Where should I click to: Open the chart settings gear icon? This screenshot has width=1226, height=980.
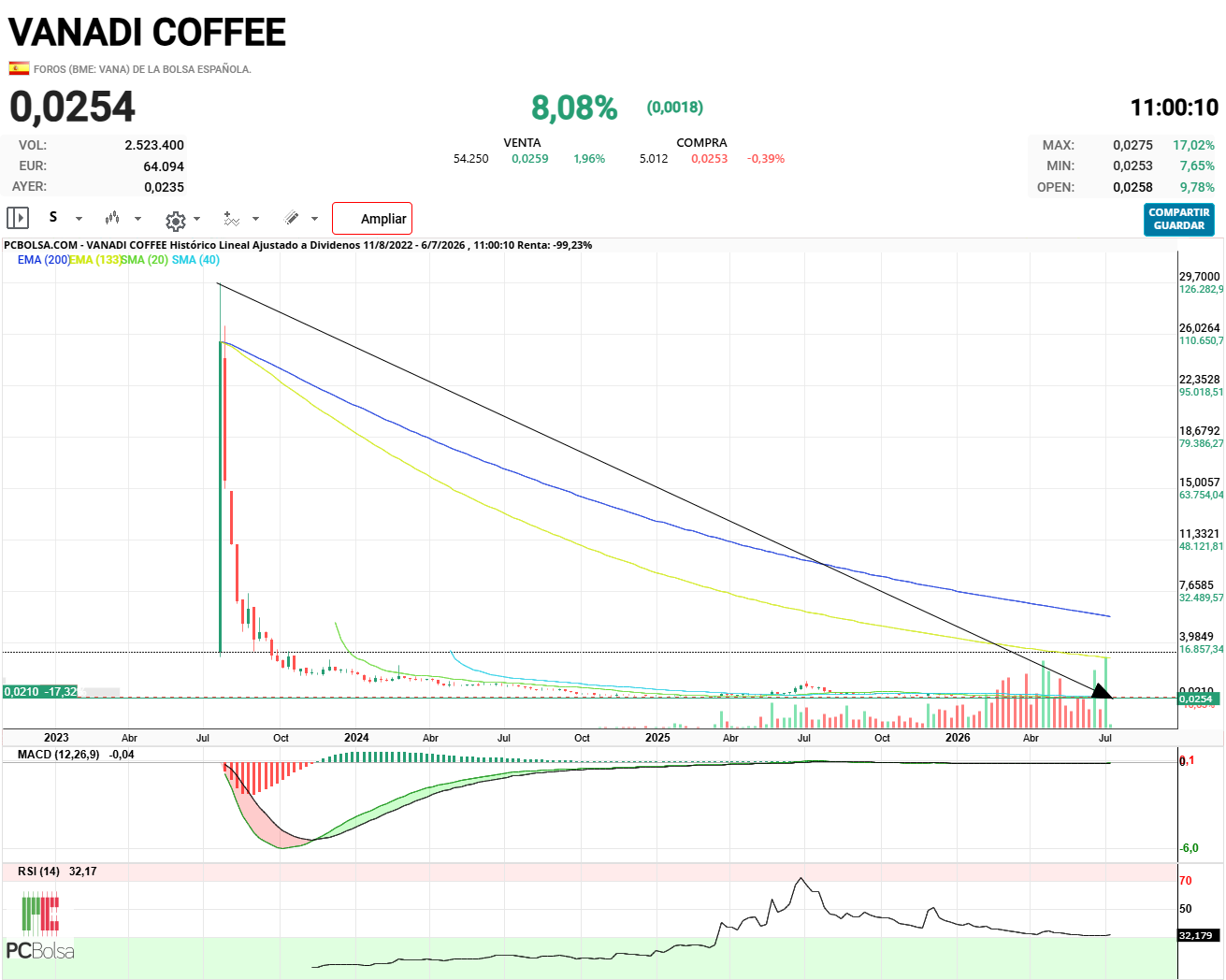(x=175, y=221)
